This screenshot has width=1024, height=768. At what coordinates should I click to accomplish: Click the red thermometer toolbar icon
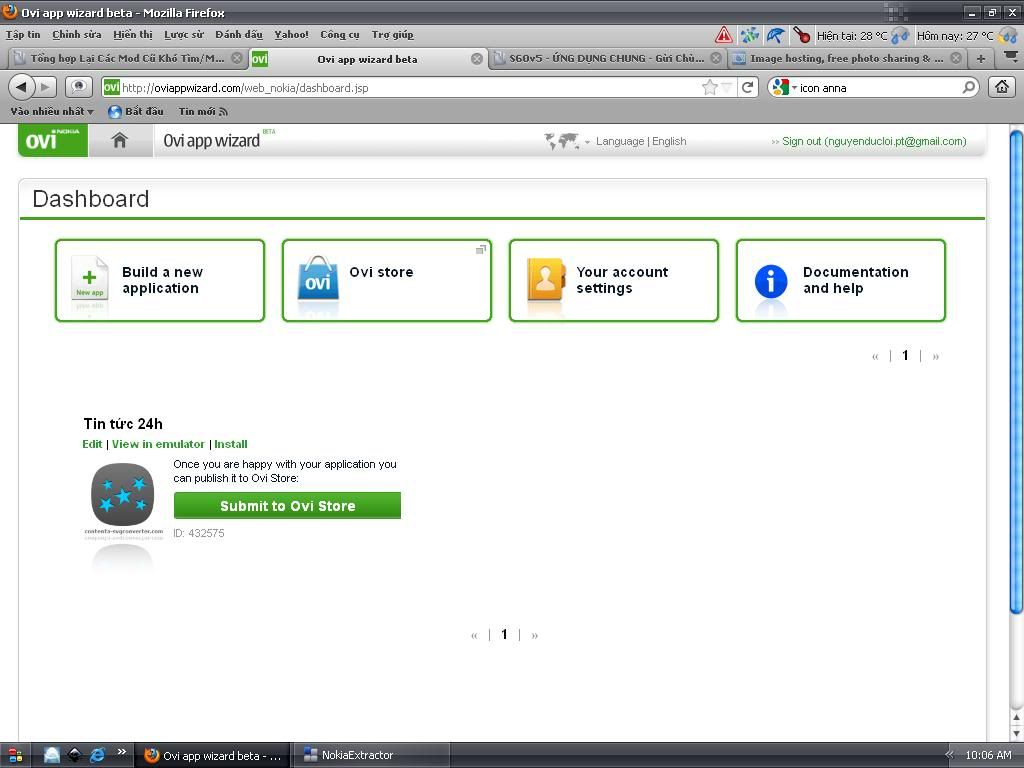pos(801,35)
